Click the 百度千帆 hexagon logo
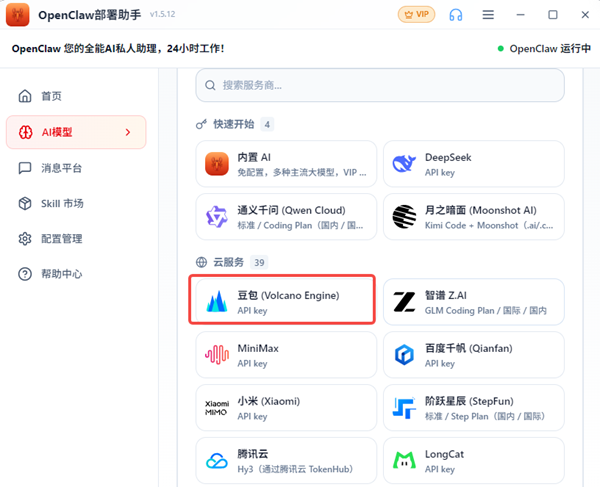 (x=404, y=355)
